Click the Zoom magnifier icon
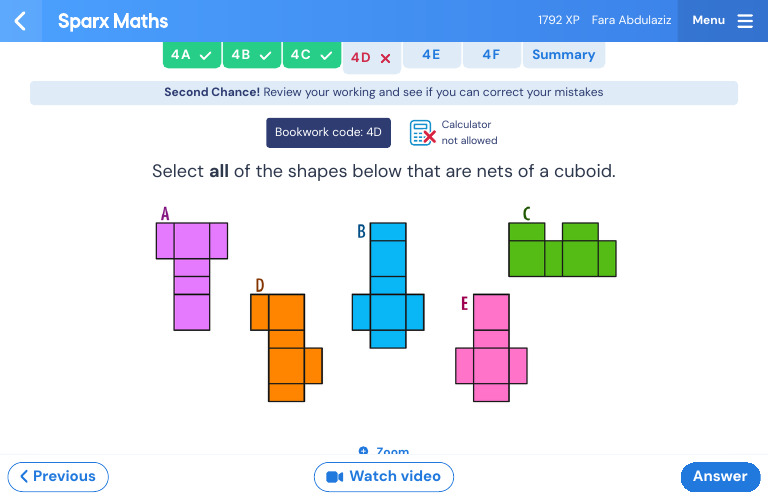 363,452
